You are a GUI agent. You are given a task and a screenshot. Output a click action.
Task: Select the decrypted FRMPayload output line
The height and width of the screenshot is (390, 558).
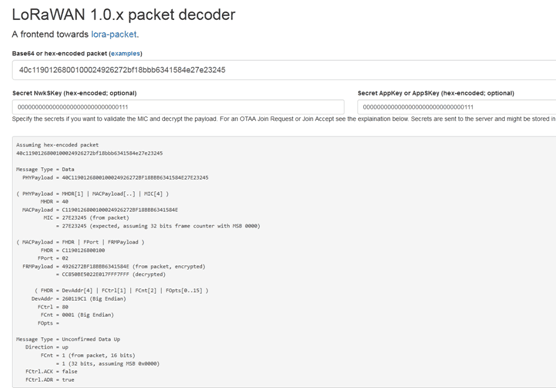click(111, 274)
